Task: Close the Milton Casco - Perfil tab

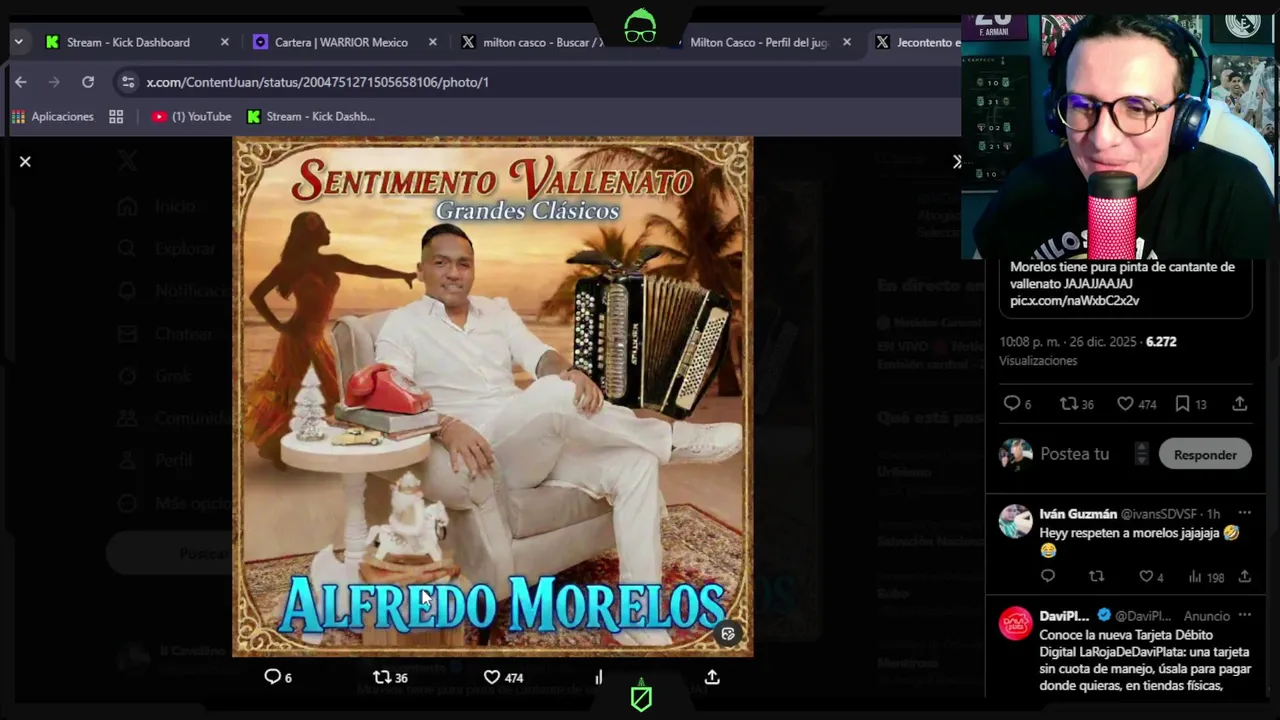Action: (847, 42)
